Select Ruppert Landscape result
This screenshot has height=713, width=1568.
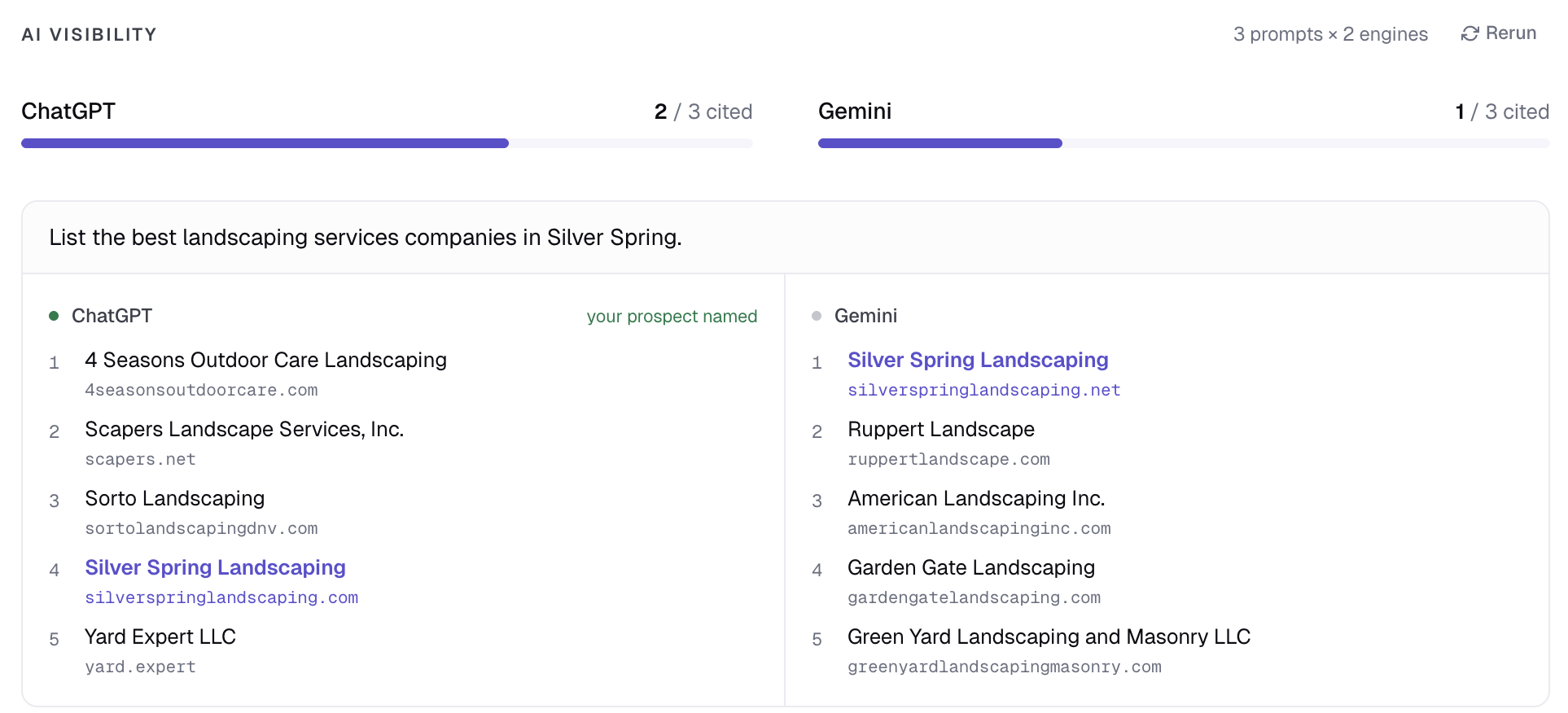pos(940,429)
